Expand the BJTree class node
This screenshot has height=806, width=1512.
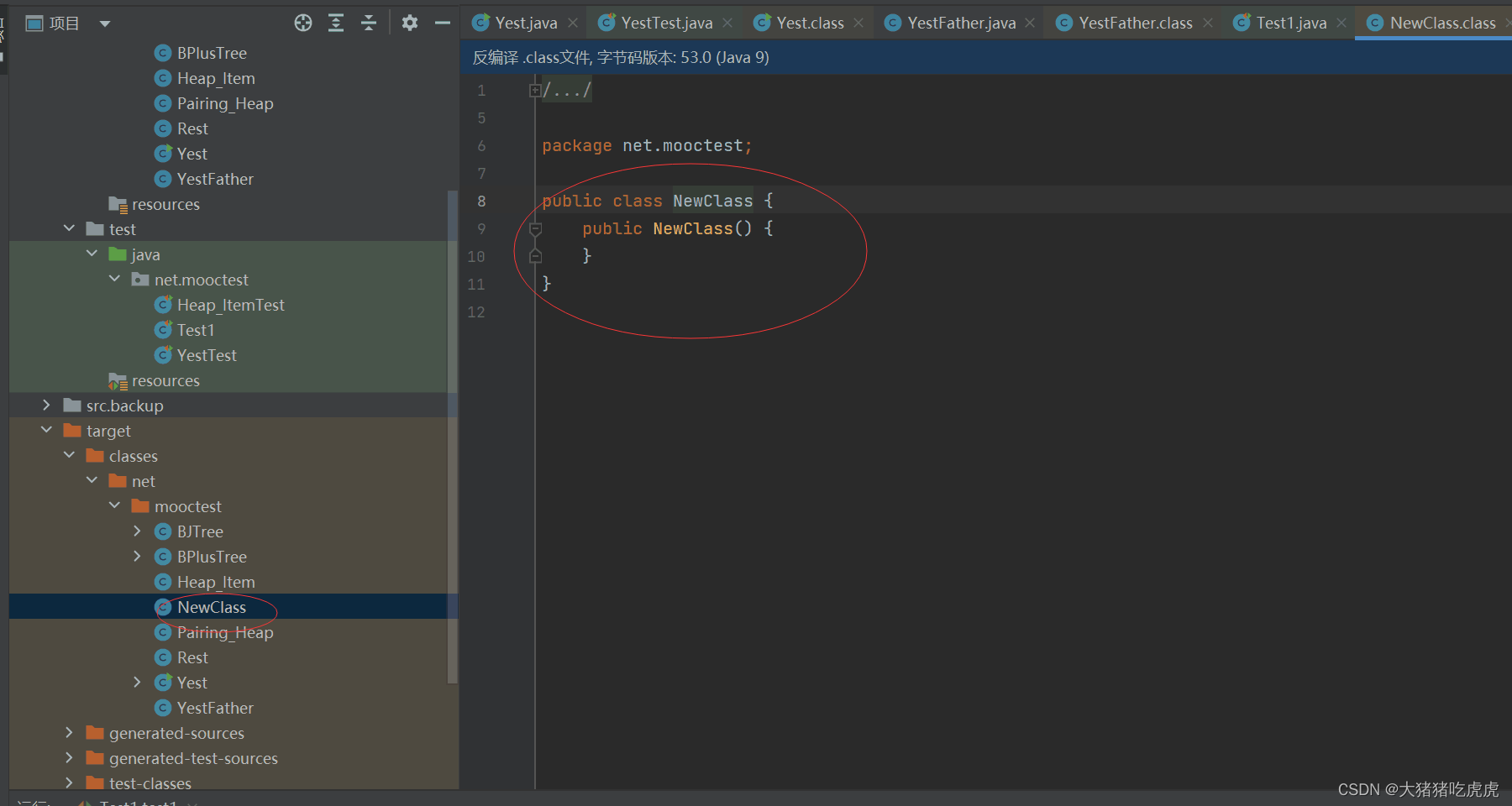(137, 531)
